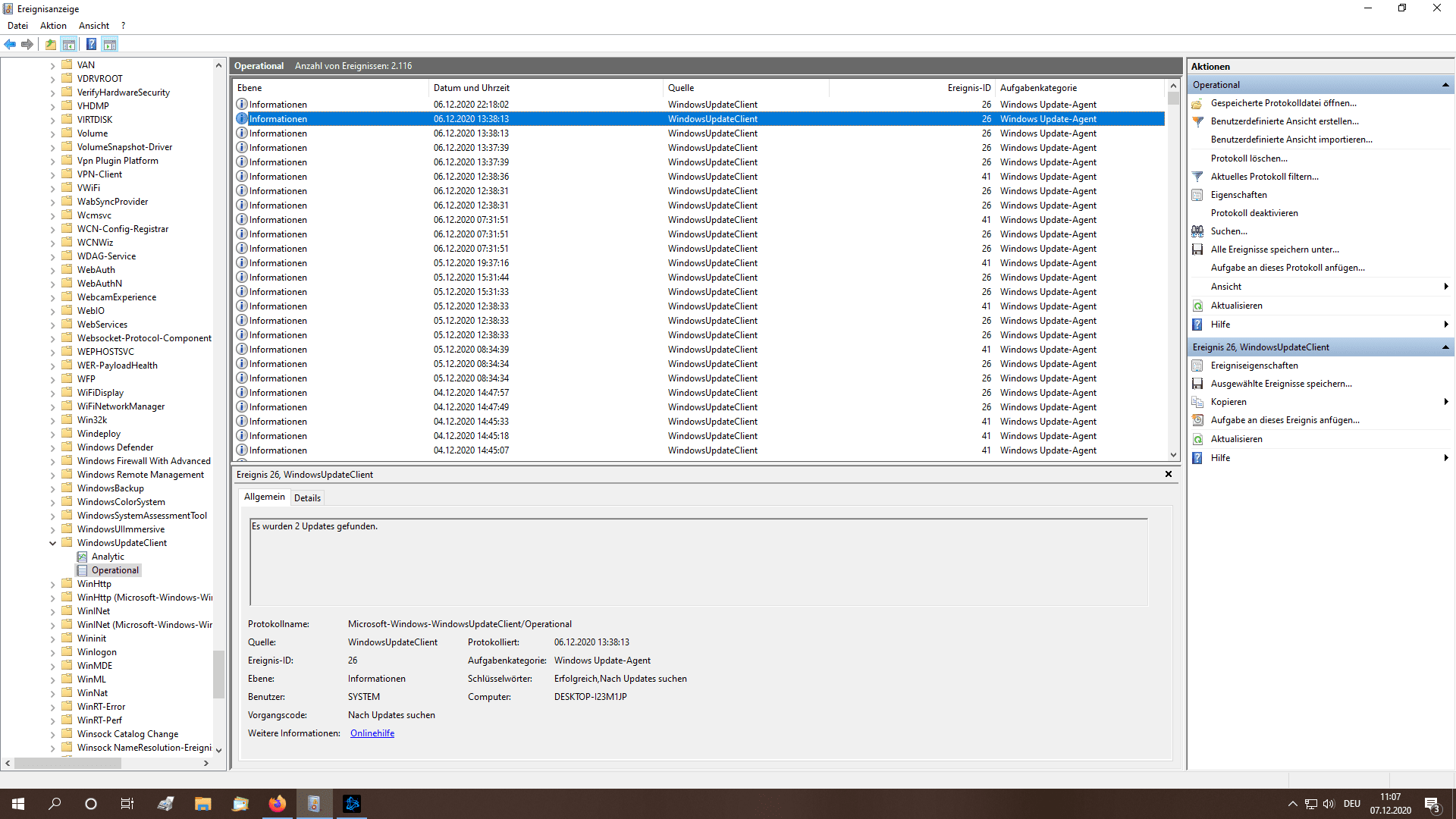Click save all events disk icon
The height and width of the screenshot is (819, 1456).
tap(1197, 249)
